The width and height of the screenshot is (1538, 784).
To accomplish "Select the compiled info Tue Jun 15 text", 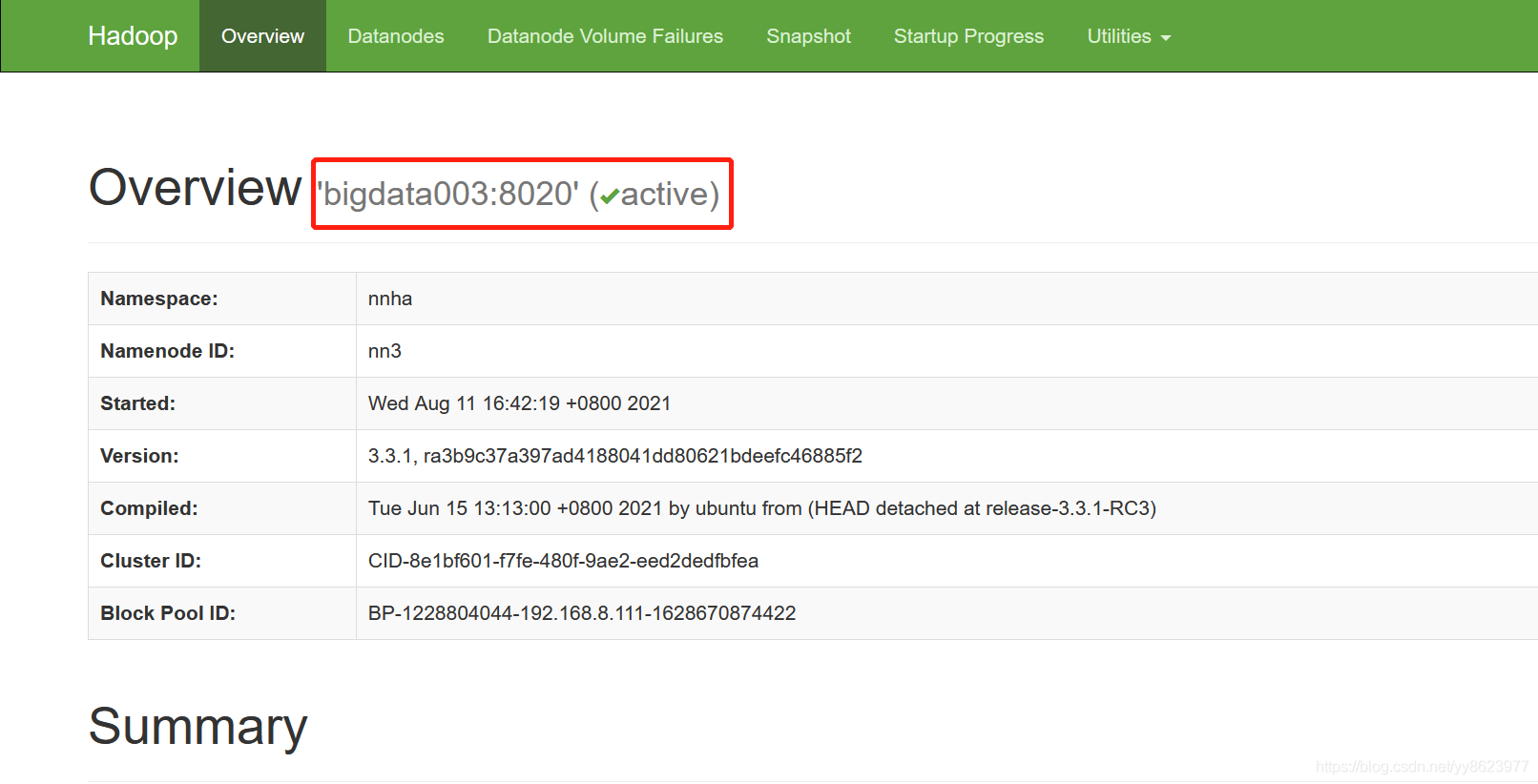I will 762,508.
